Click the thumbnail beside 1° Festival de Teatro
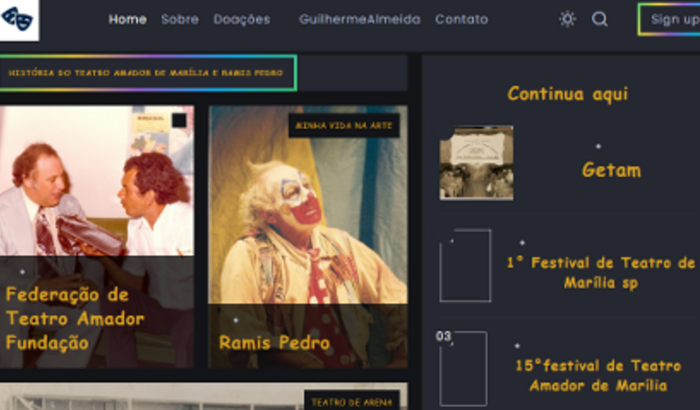This screenshot has width=700, height=410. [x=465, y=265]
